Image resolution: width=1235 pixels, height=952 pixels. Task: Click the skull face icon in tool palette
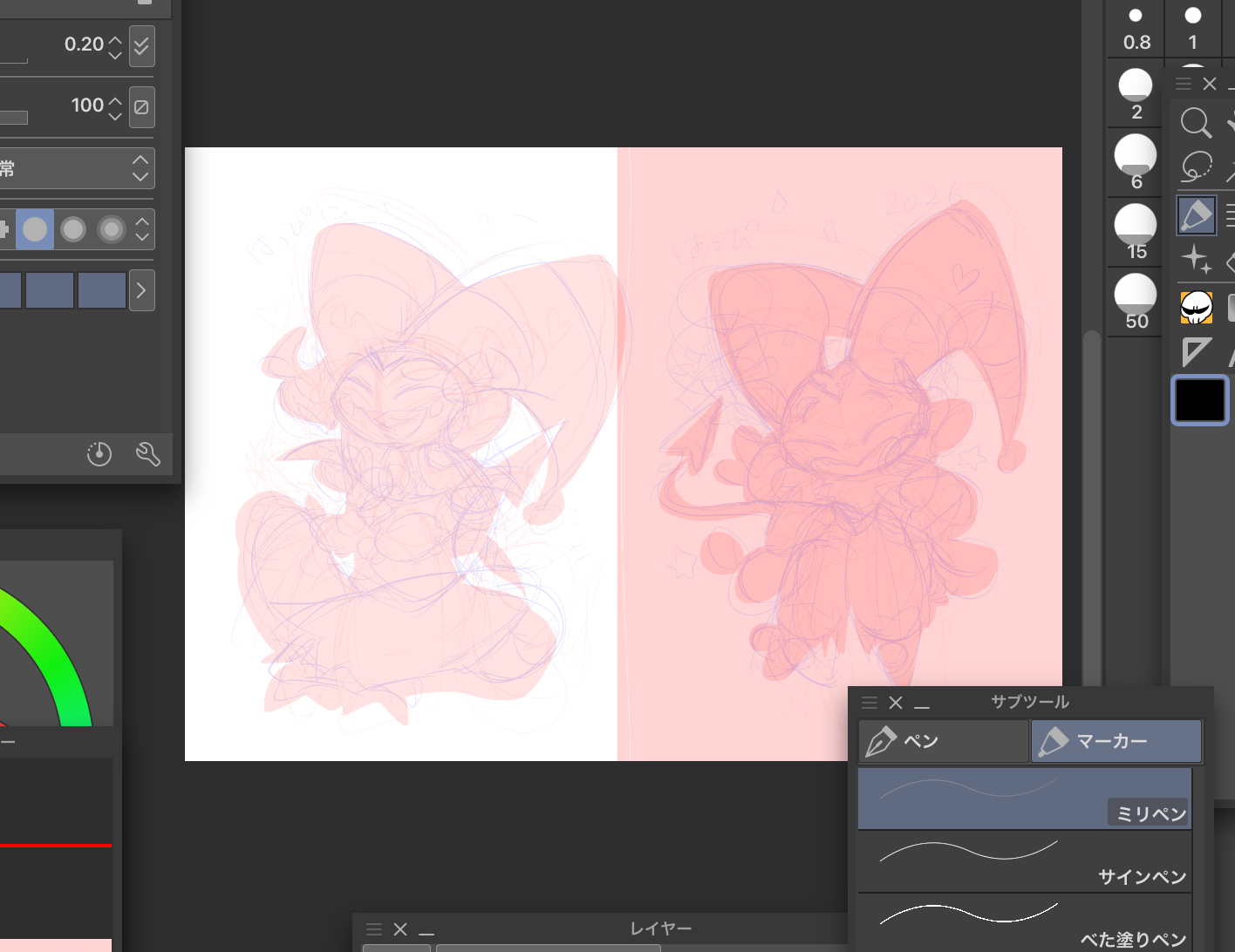[1196, 307]
